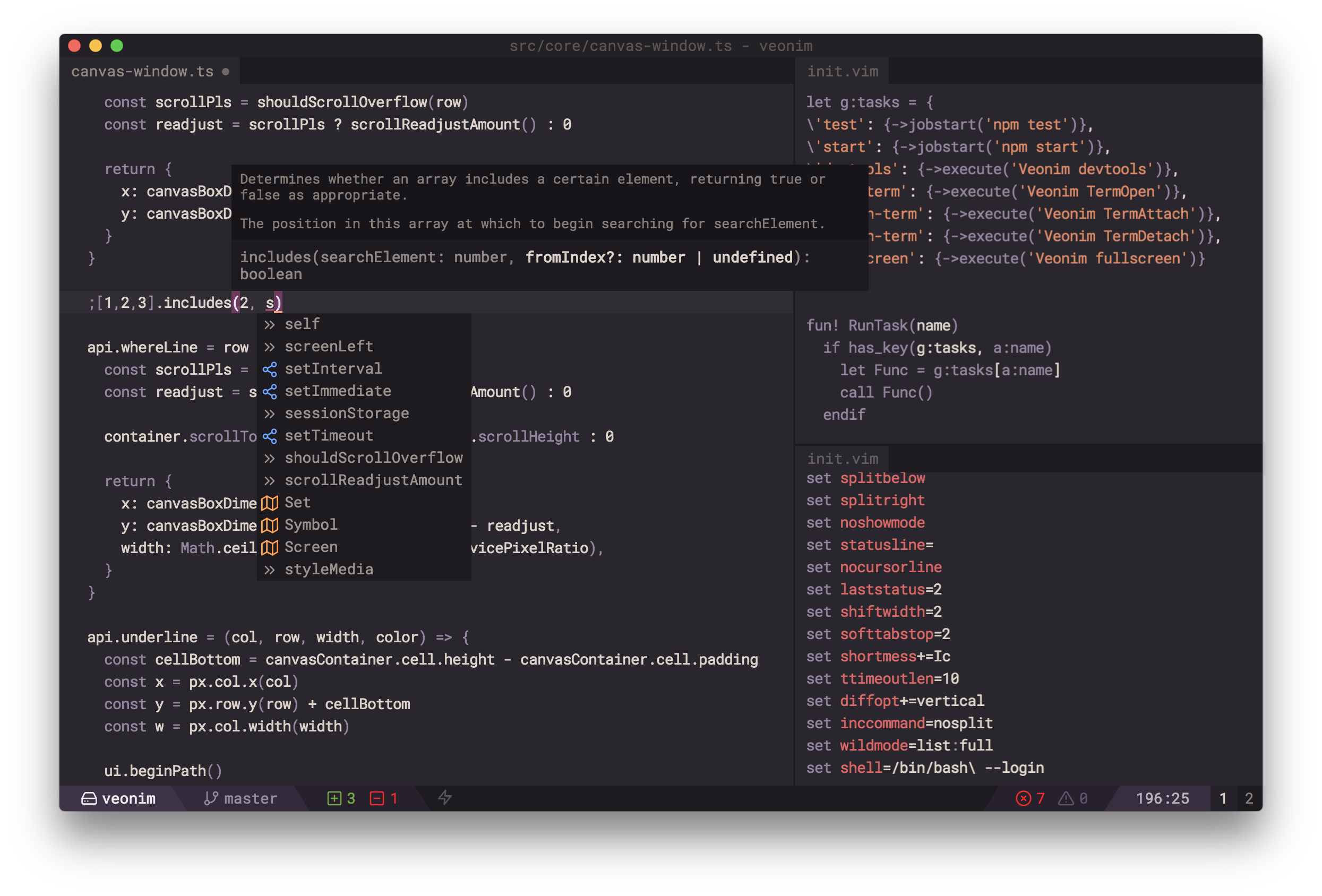This screenshot has height=896, width=1322.
Task: Click the veonim project icon in statusbar
Action: (x=89, y=799)
